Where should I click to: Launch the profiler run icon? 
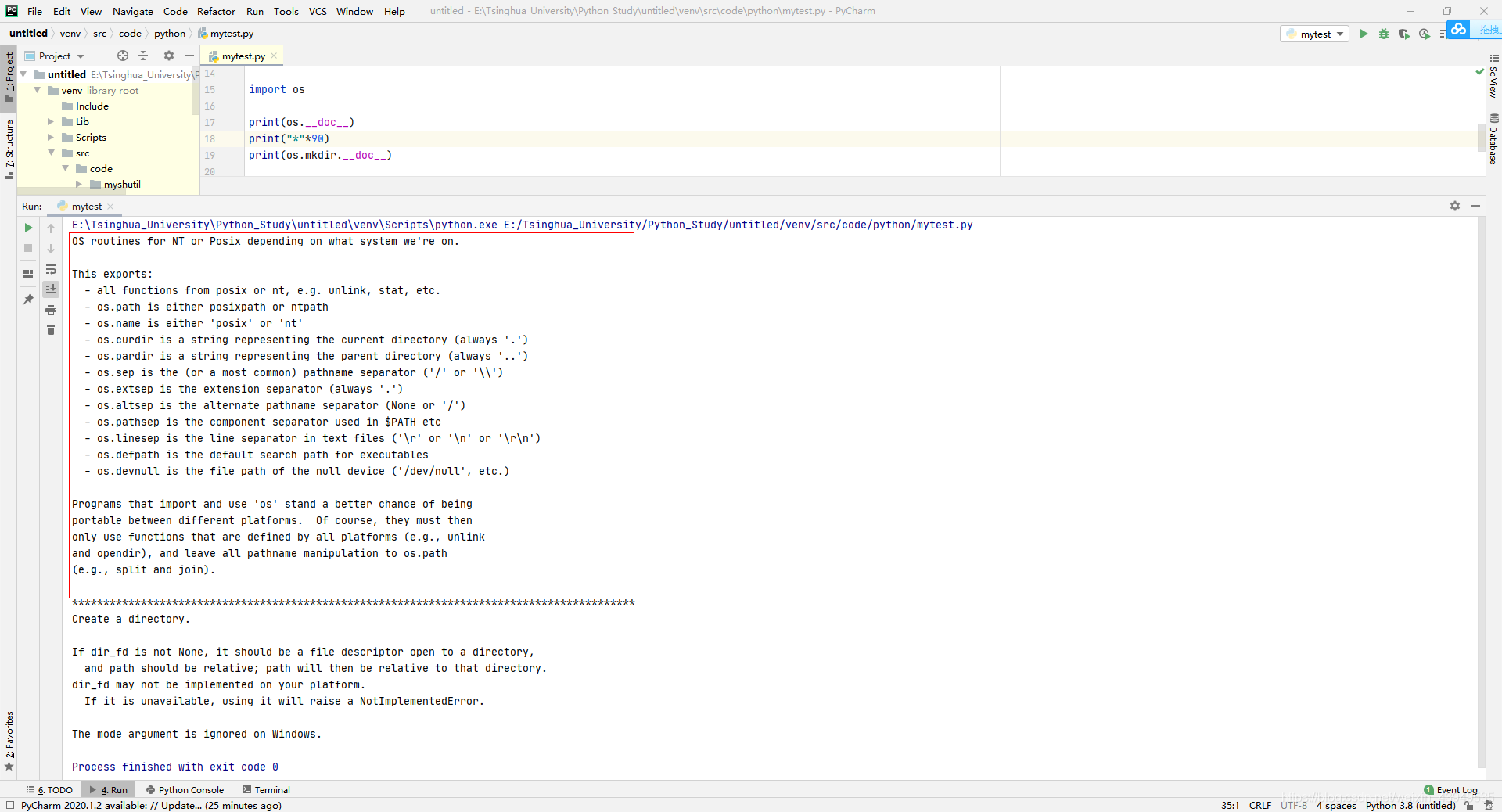pos(1424,34)
